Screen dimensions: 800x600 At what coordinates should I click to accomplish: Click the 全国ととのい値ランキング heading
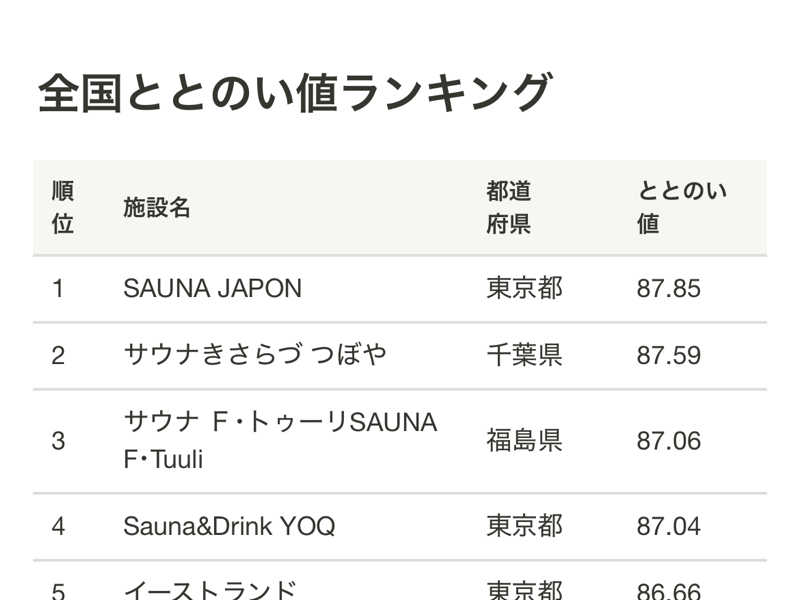click(x=294, y=93)
